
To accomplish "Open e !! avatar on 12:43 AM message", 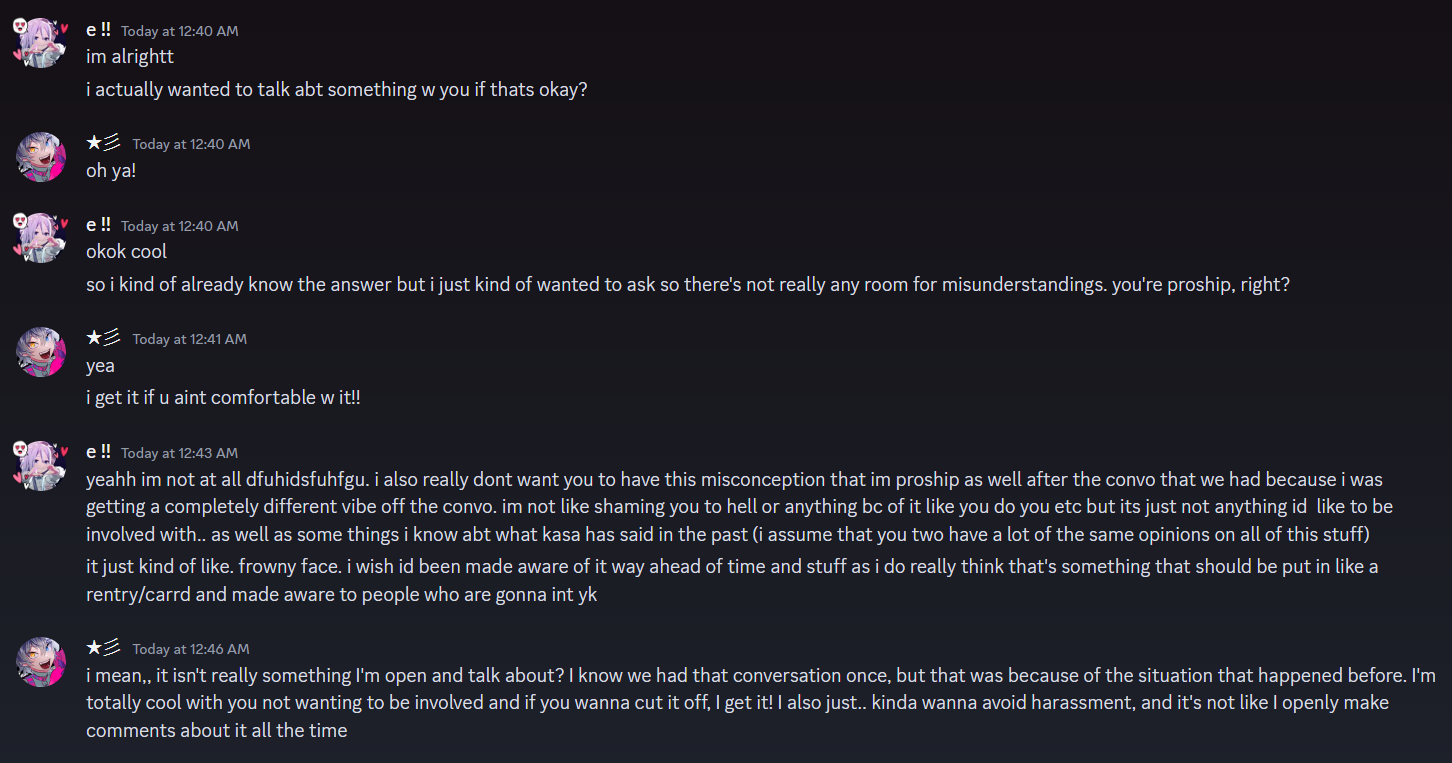I will pos(41,465).
